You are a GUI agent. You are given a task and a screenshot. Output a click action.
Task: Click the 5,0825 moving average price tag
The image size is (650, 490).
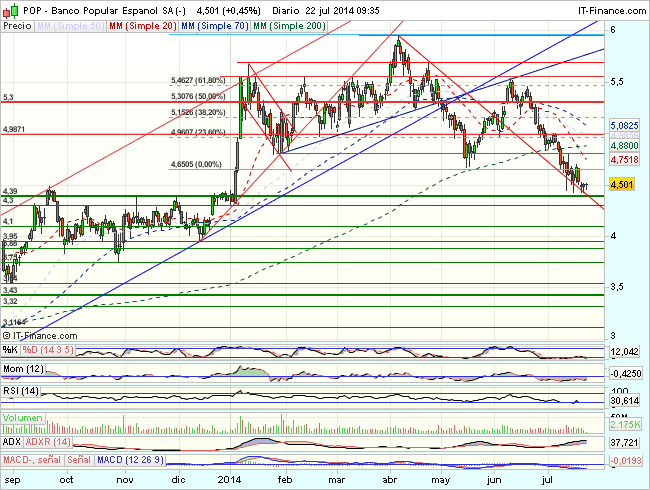pyautogui.click(x=624, y=127)
